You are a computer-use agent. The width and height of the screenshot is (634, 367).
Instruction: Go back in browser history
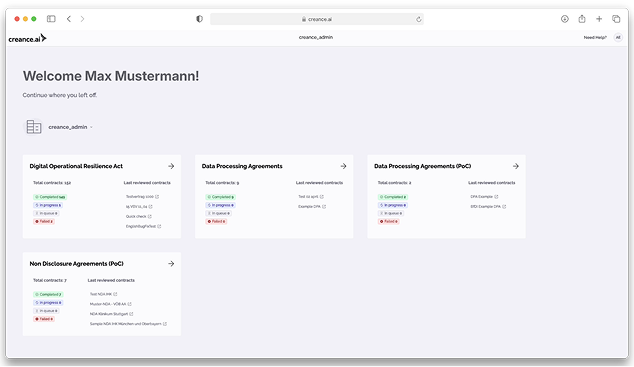69,19
